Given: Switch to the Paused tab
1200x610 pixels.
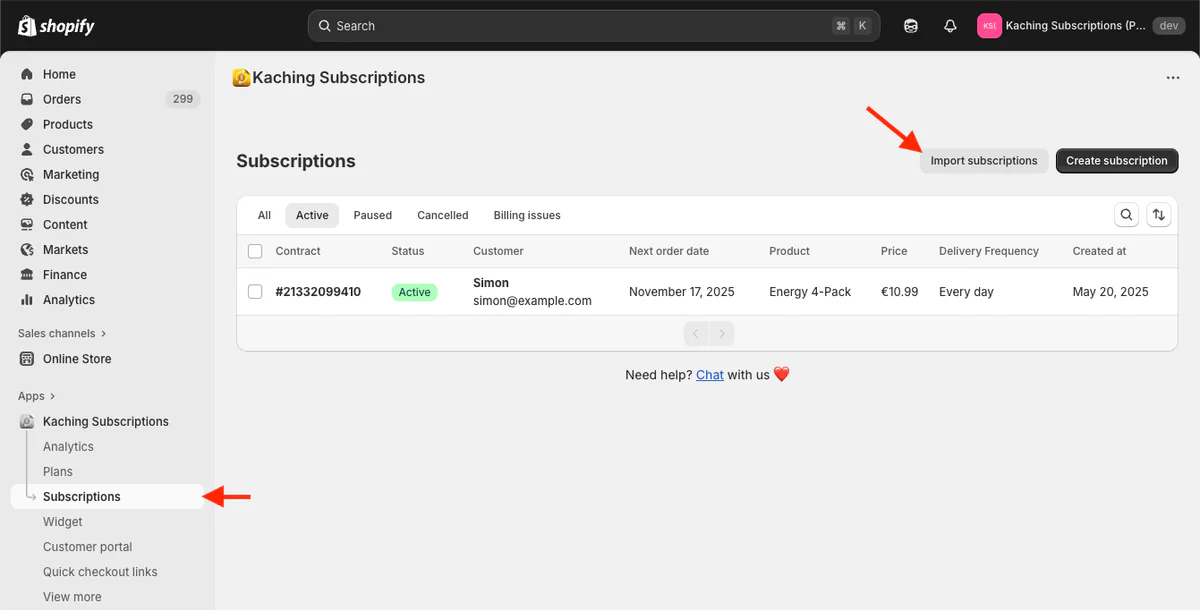Looking at the screenshot, I should pos(373,215).
